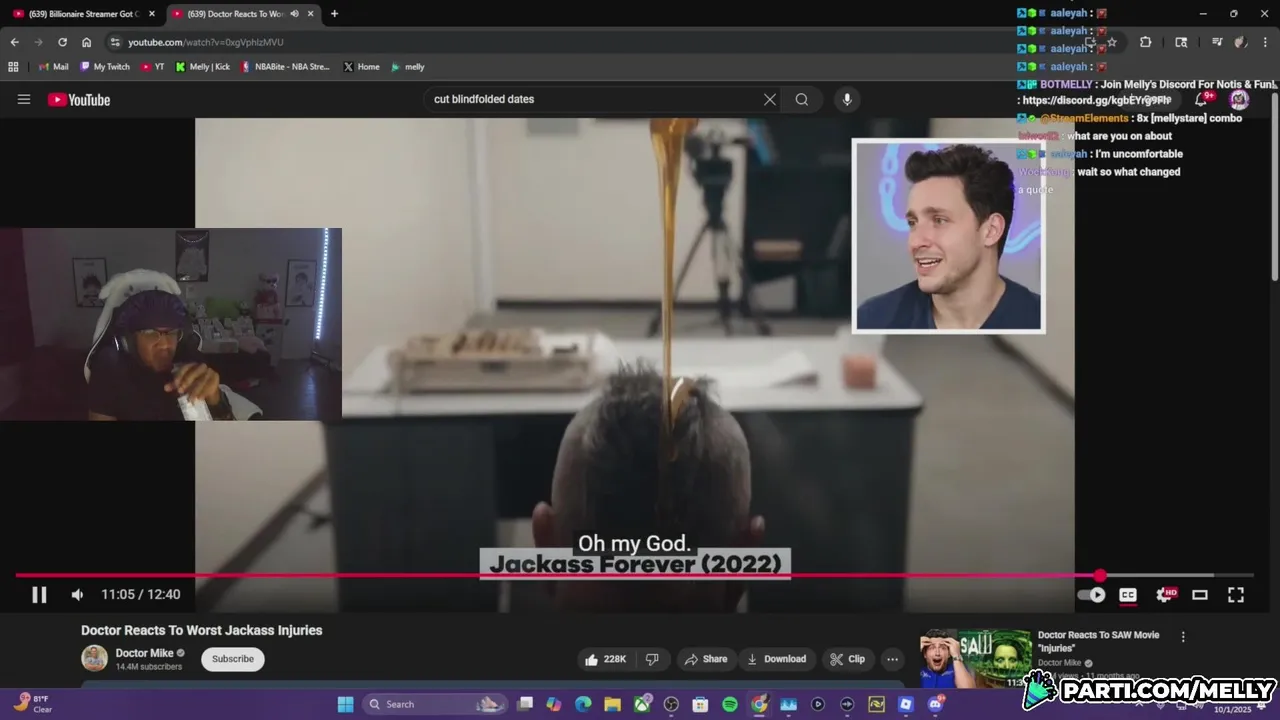Screen dimensions: 1280x720
Task: Open YT bookmark
Action: point(152,67)
